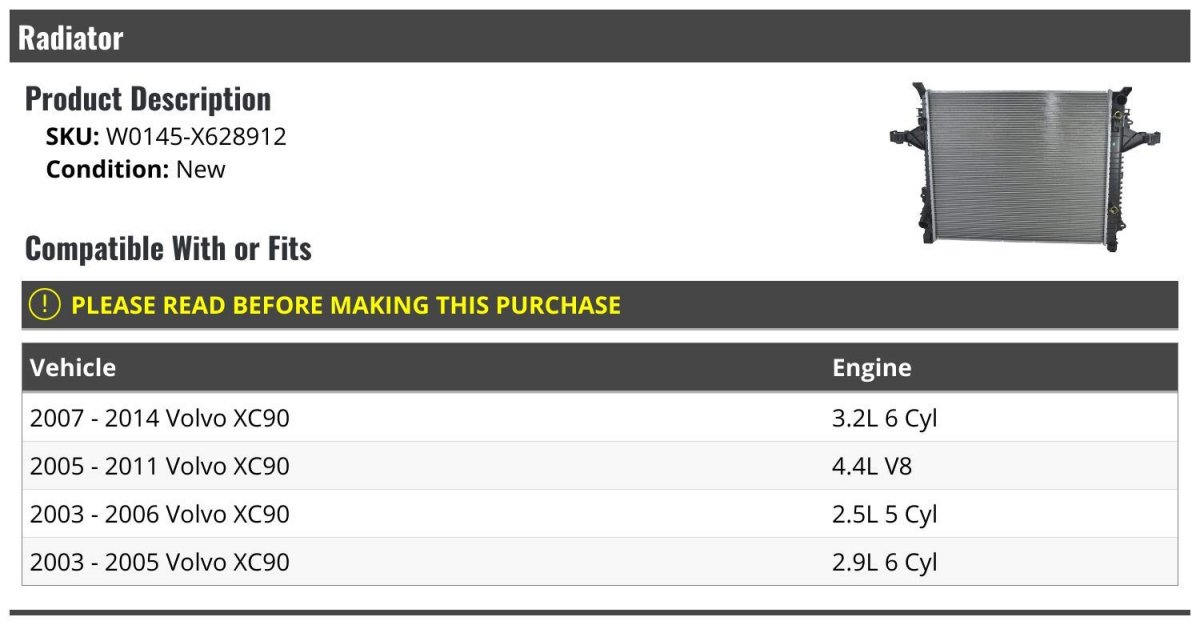Click the SKU label
1200x625 pixels.
[72, 137]
